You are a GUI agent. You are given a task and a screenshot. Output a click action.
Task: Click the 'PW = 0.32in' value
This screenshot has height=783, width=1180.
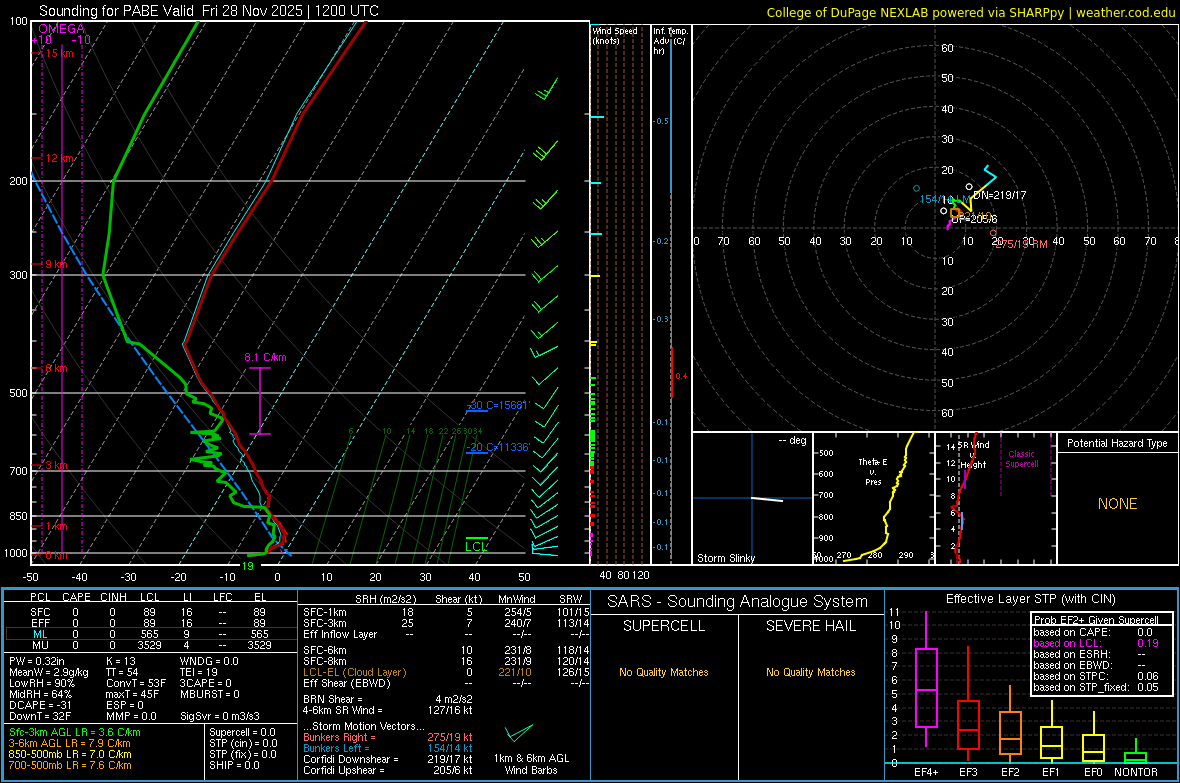pos(37,661)
